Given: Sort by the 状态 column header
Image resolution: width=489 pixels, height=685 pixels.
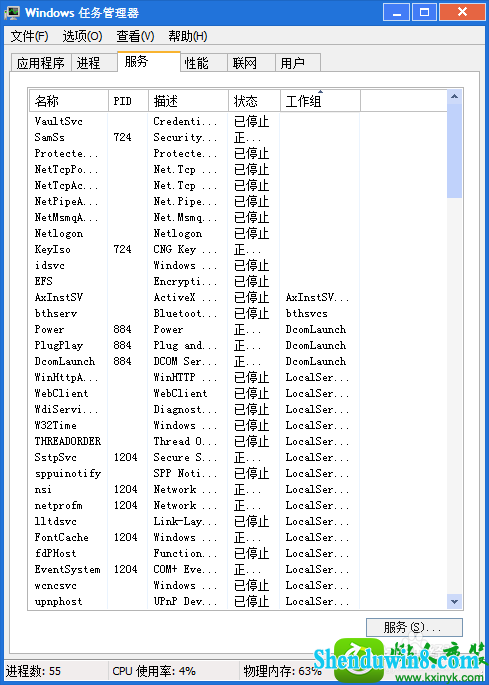Looking at the screenshot, I should 254,101.
